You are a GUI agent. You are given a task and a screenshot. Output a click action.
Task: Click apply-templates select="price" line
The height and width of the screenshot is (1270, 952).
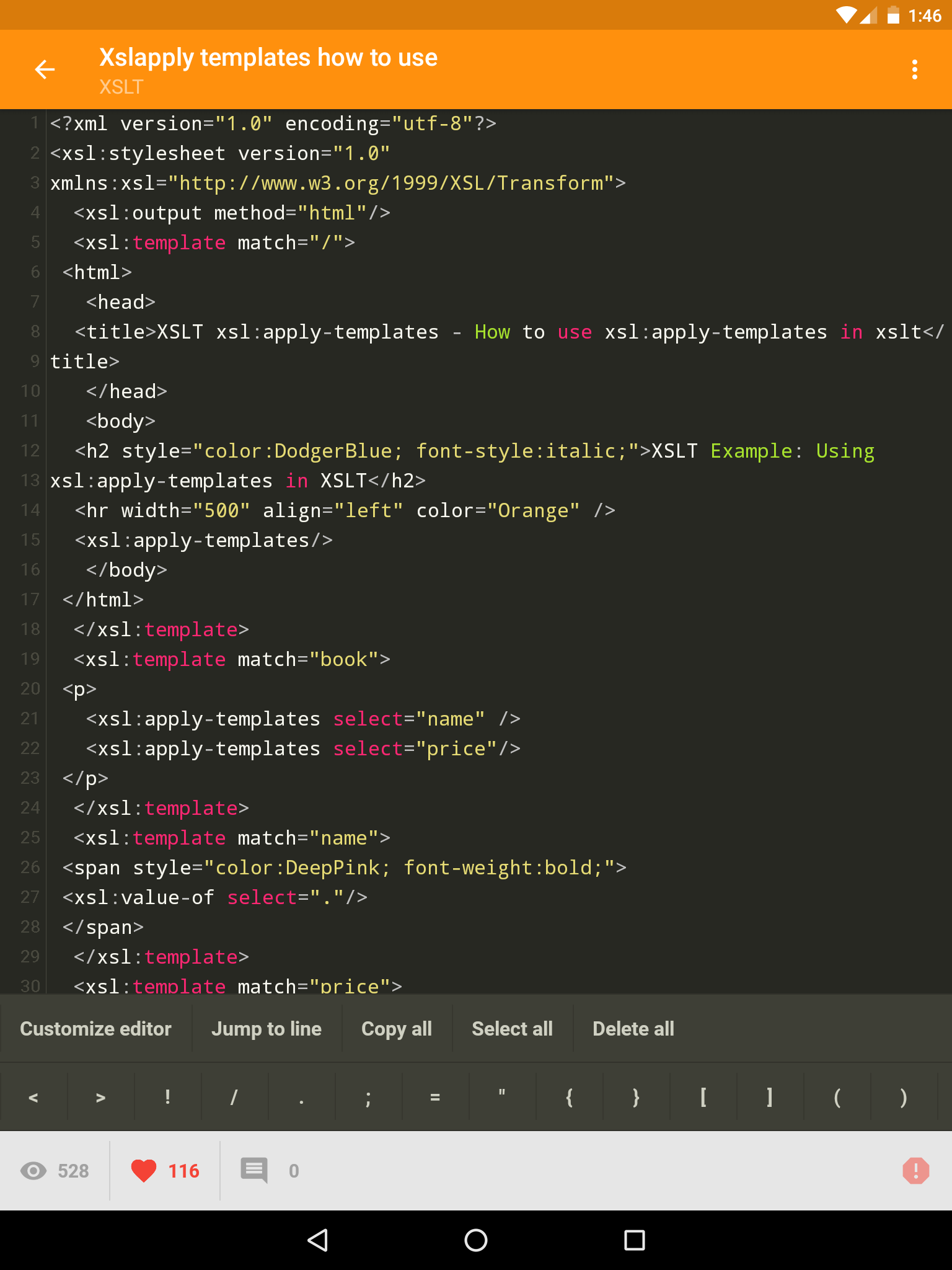click(303, 748)
